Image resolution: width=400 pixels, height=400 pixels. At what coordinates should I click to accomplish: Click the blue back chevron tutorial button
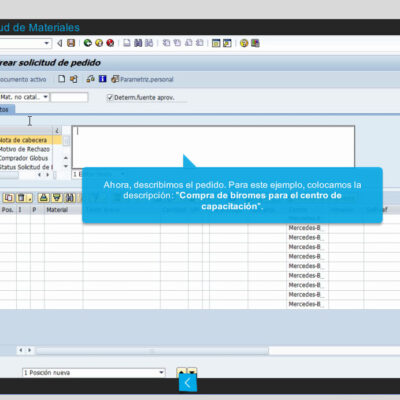188,383
